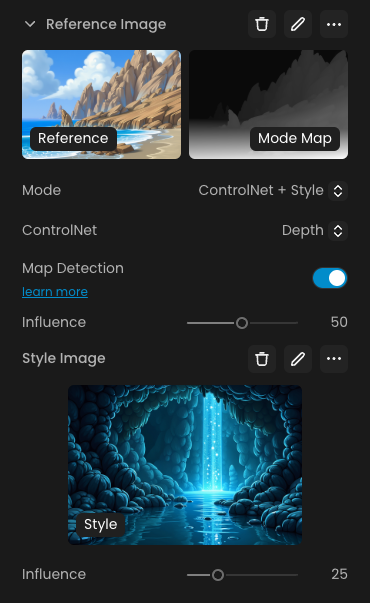This screenshot has height=603, width=370.
Task: Click the Style Image trash icon
Action: click(262, 359)
